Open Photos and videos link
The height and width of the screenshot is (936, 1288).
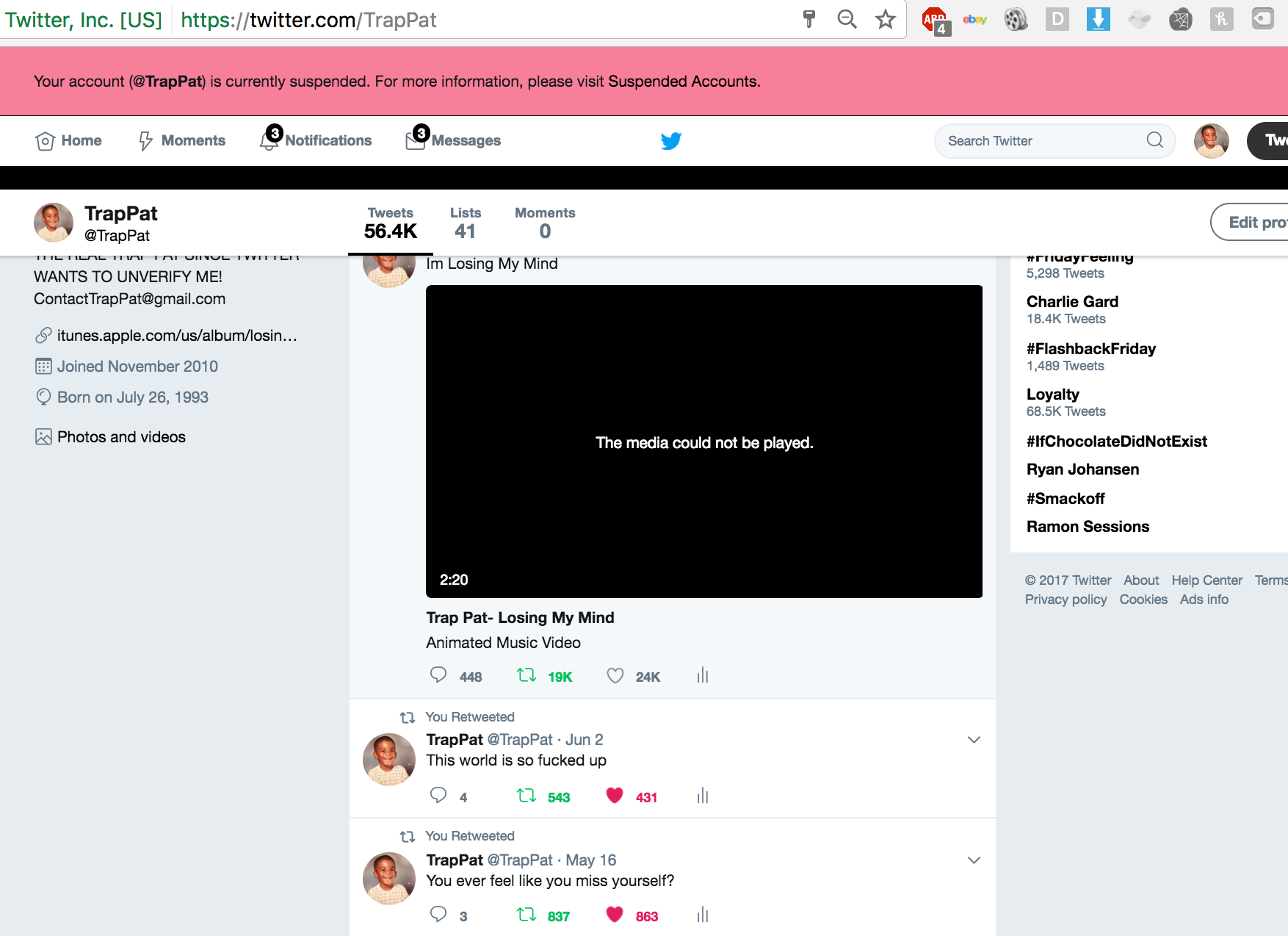[x=121, y=437]
